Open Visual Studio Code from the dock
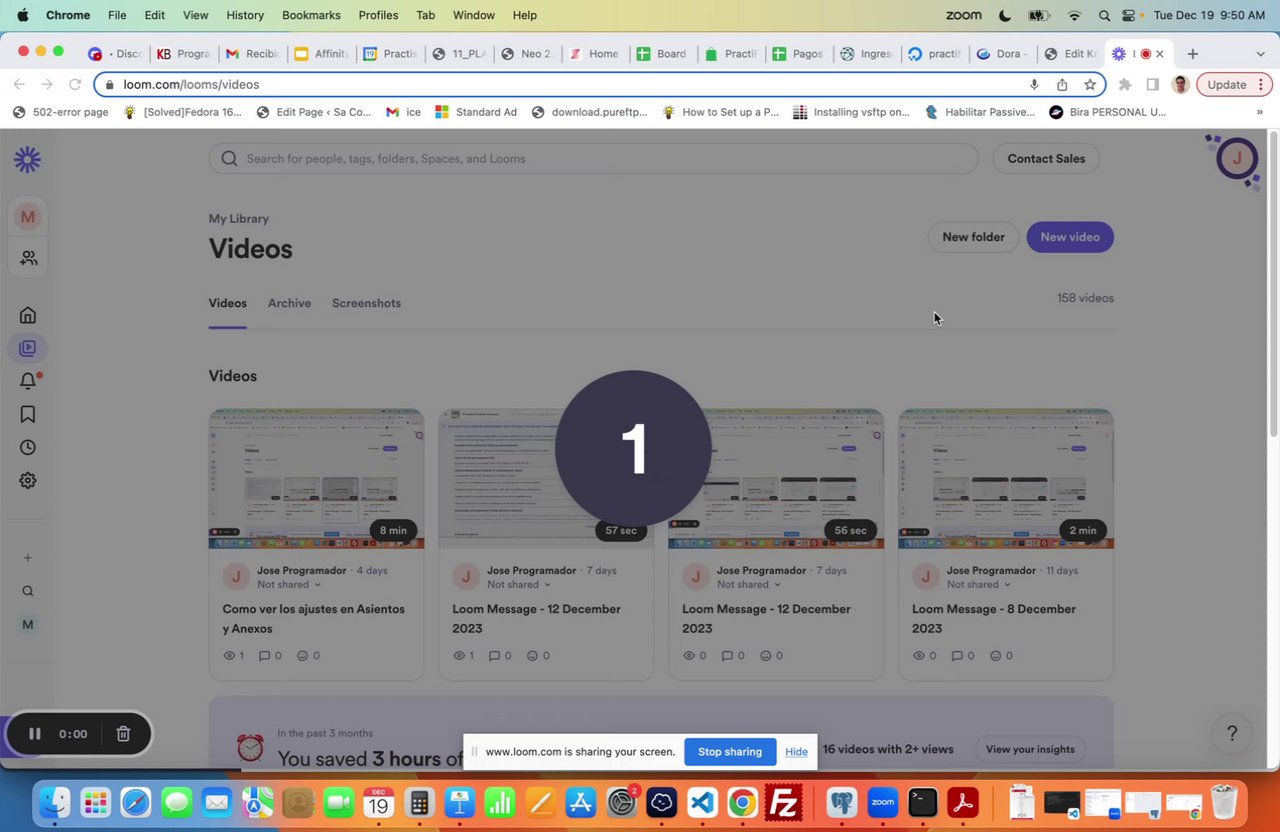The height and width of the screenshot is (832, 1280). coord(702,802)
